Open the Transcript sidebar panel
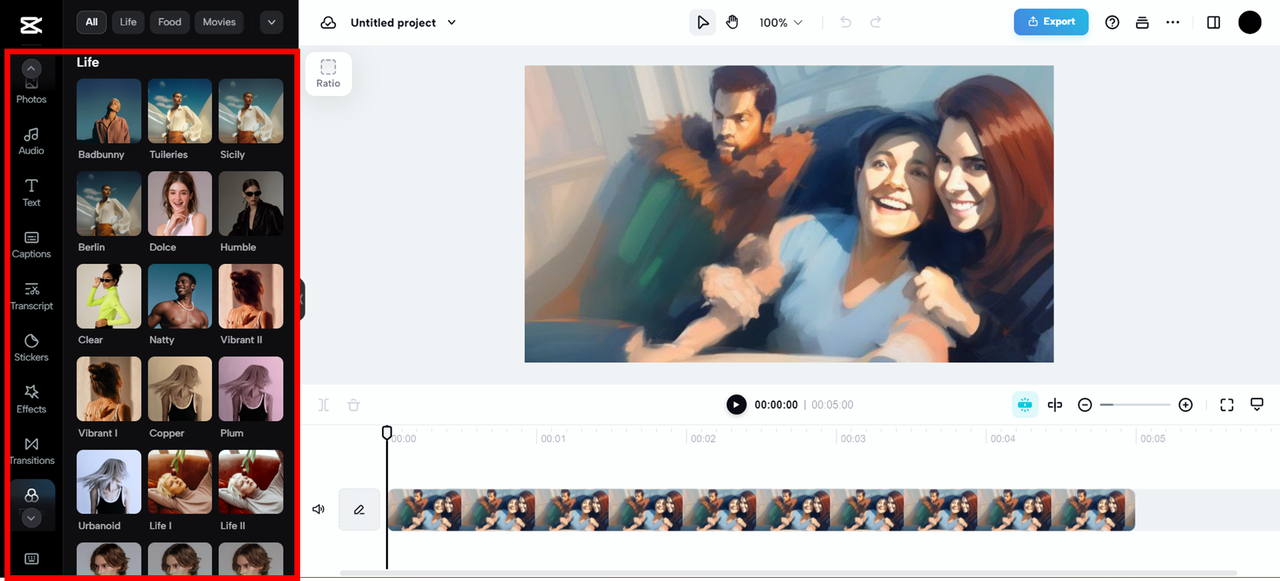The image size is (1280, 581). [x=31, y=296]
